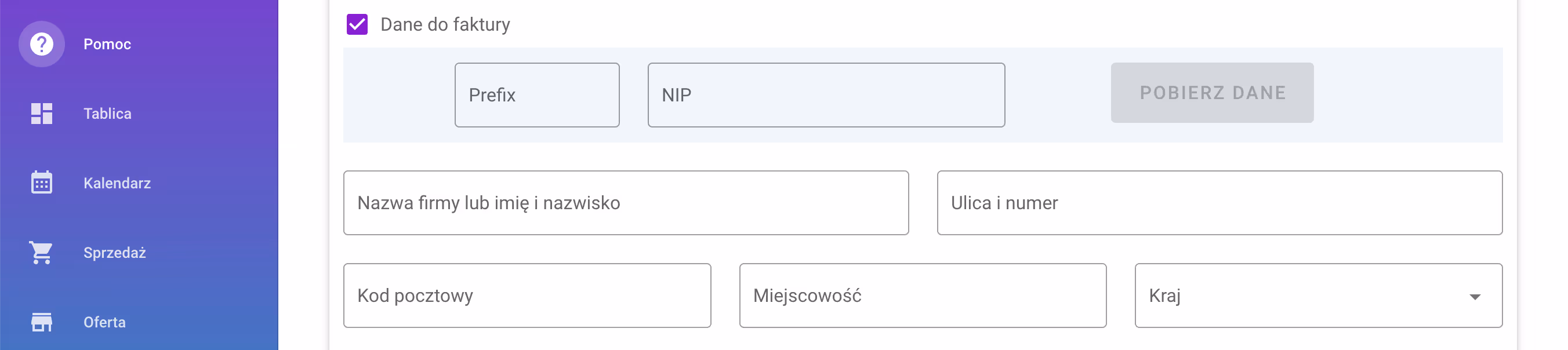Select the Kod pocztowy input
The width and height of the screenshot is (1568, 350).
(x=527, y=296)
